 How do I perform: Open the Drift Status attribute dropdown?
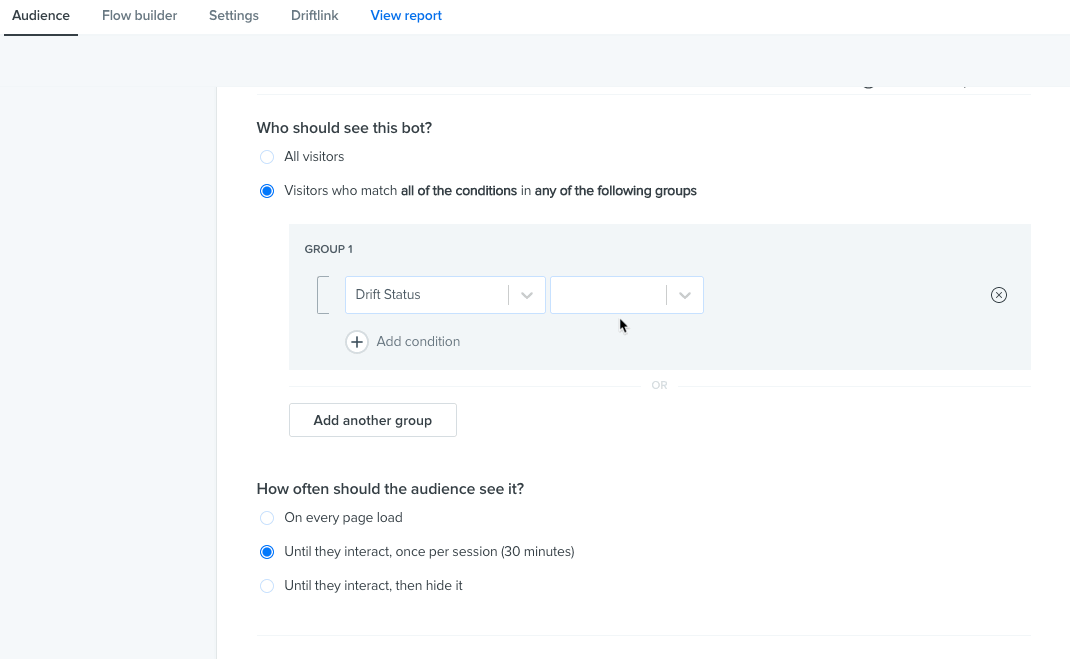(x=445, y=295)
